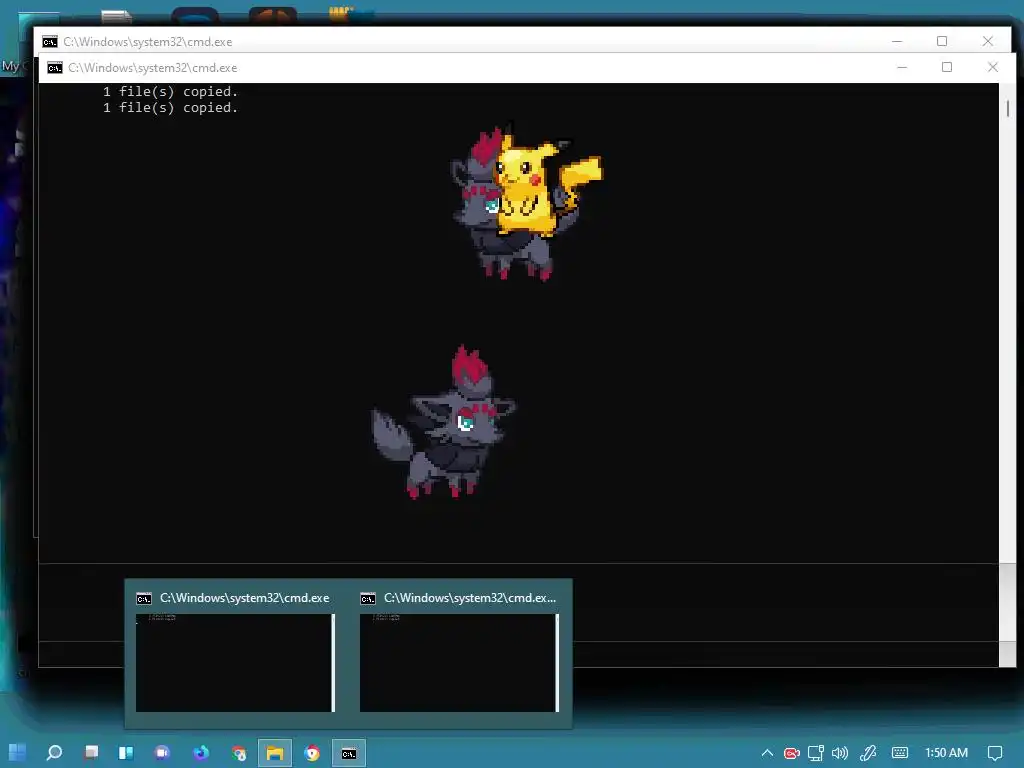Open taskbar Search magnifier

[x=54, y=752]
